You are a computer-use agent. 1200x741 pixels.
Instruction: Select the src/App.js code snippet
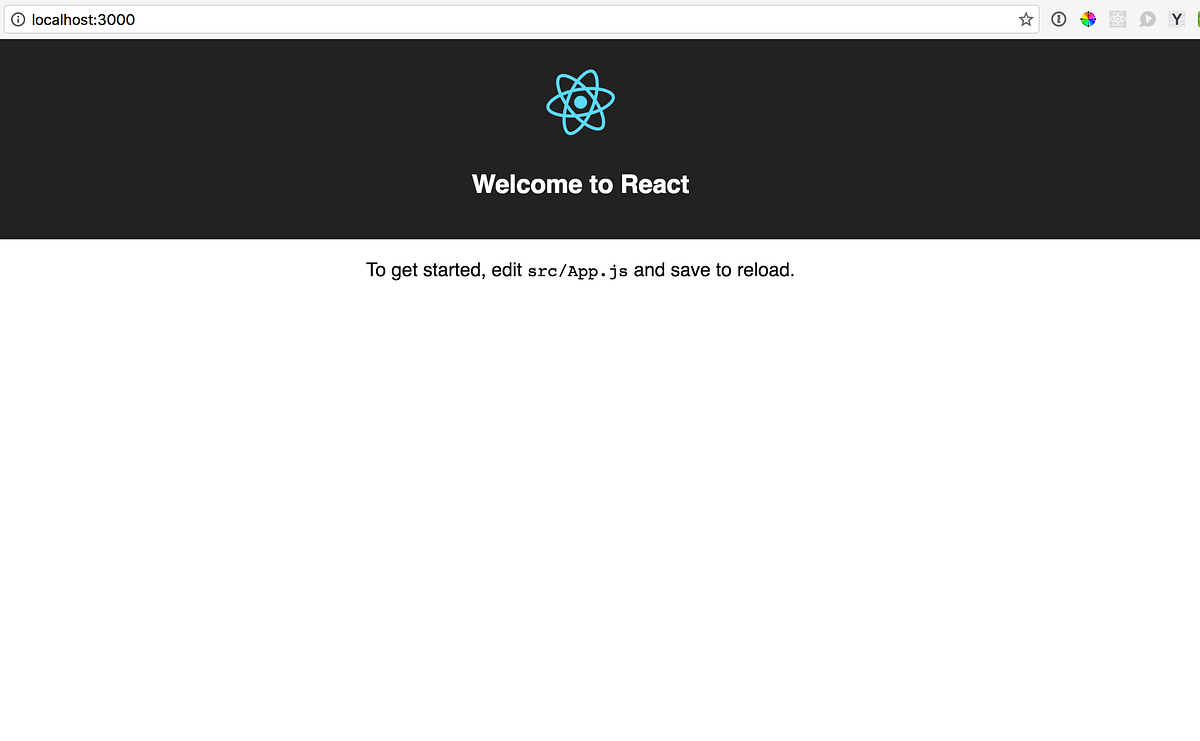click(578, 270)
